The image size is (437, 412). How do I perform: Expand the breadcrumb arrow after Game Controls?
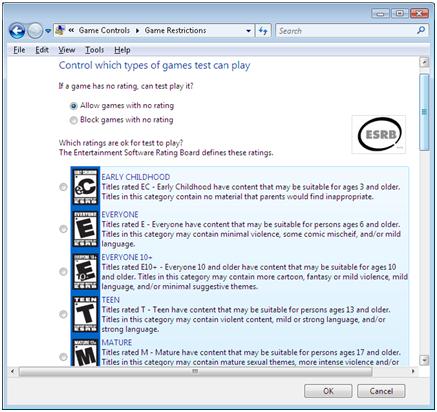[137, 31]
